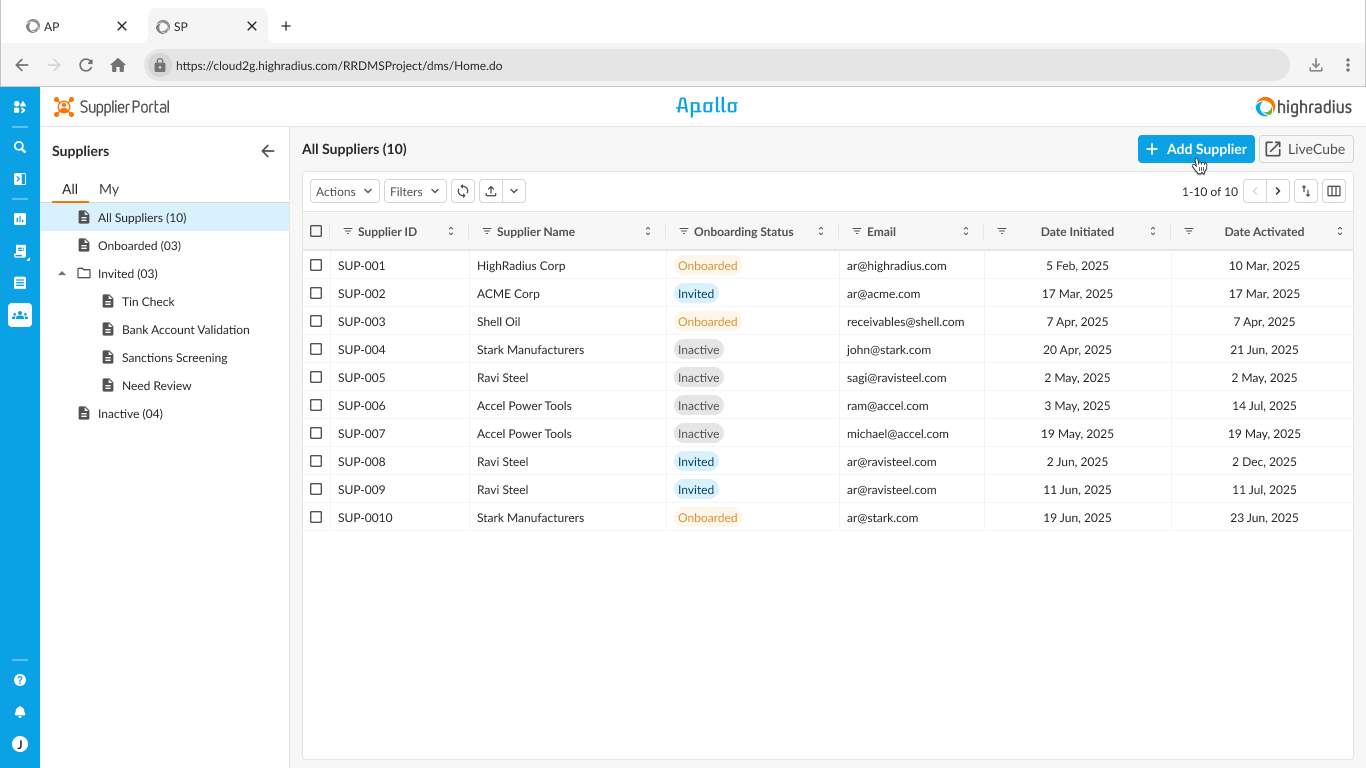Open the help question mark icon
This screenshot has width=1366, height=768.
pyautogui.click(x=19, y=680)
